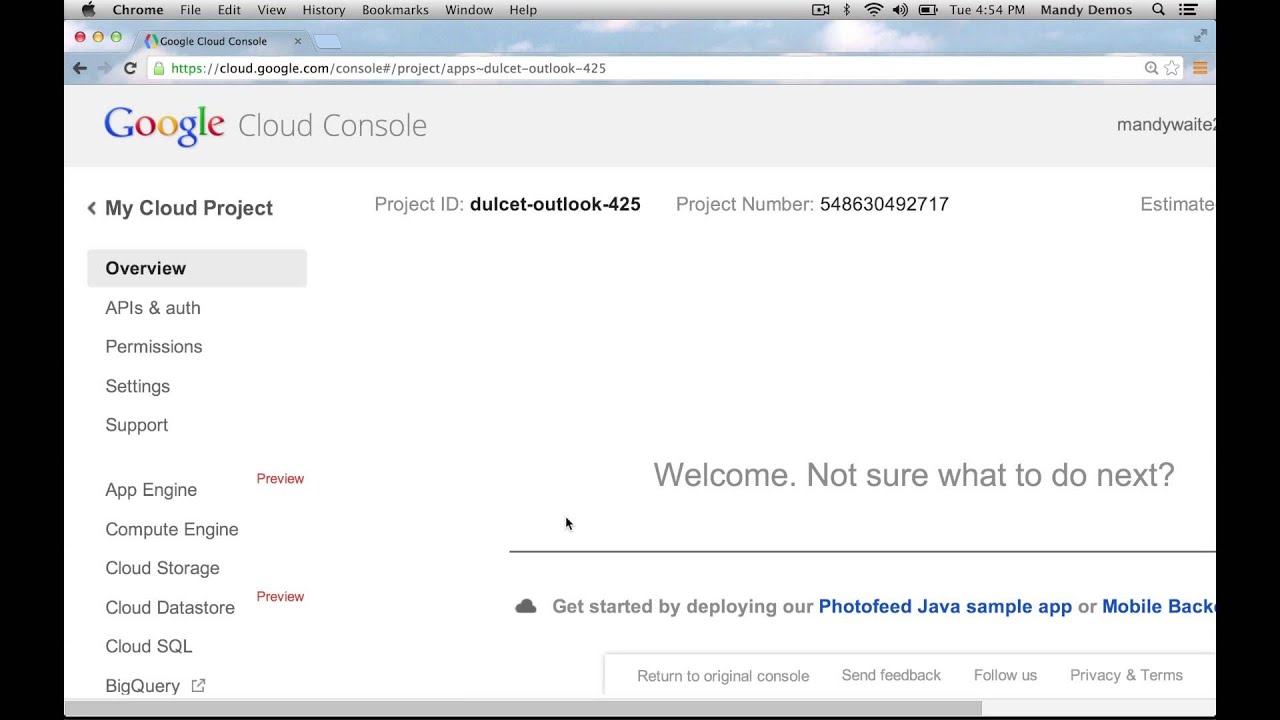Open the Chrome hamburger menu
This screenshot has height=720, width=1280.
1200,68
